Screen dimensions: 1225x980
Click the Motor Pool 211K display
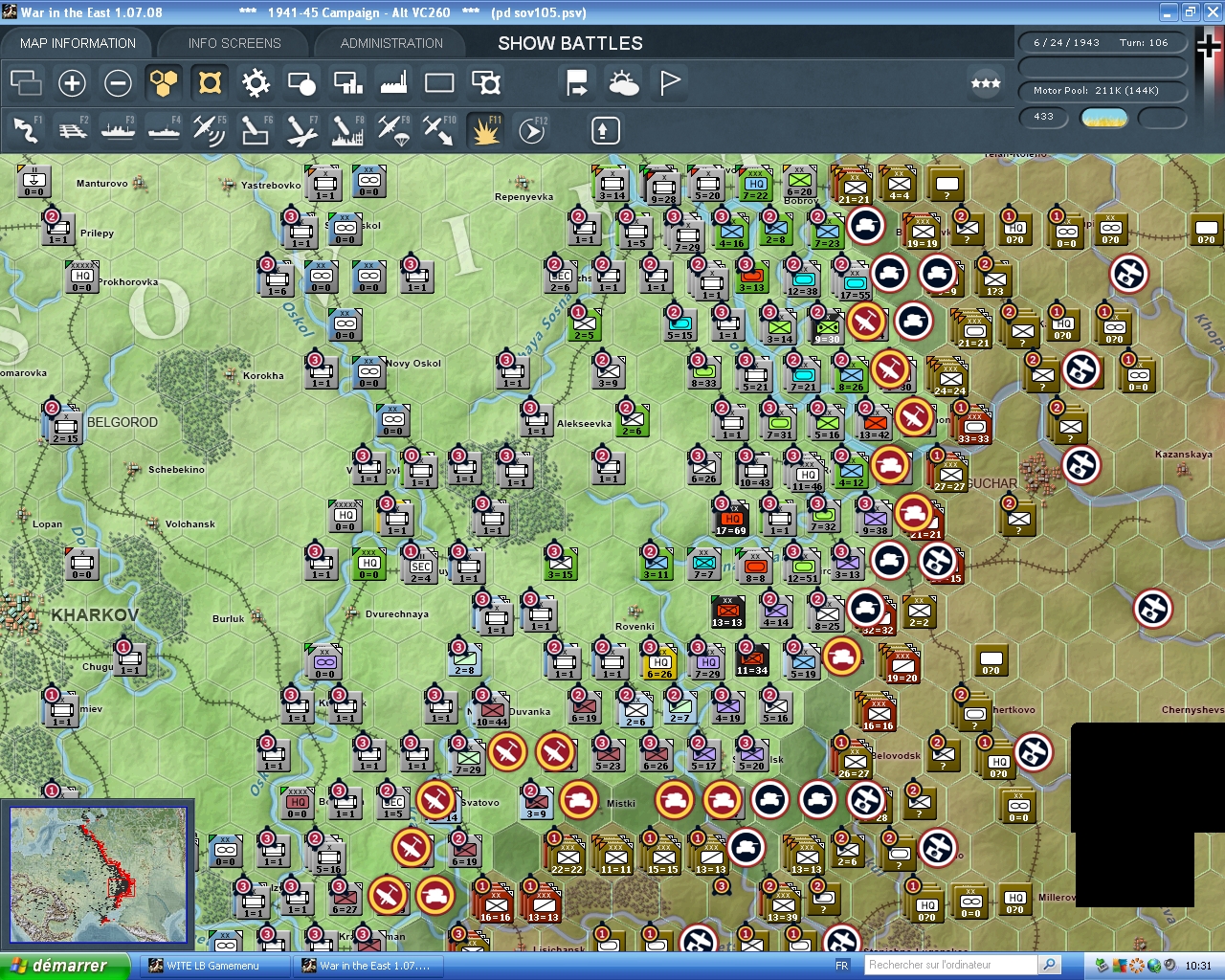pyautogui.click(x=1101, y=90)
